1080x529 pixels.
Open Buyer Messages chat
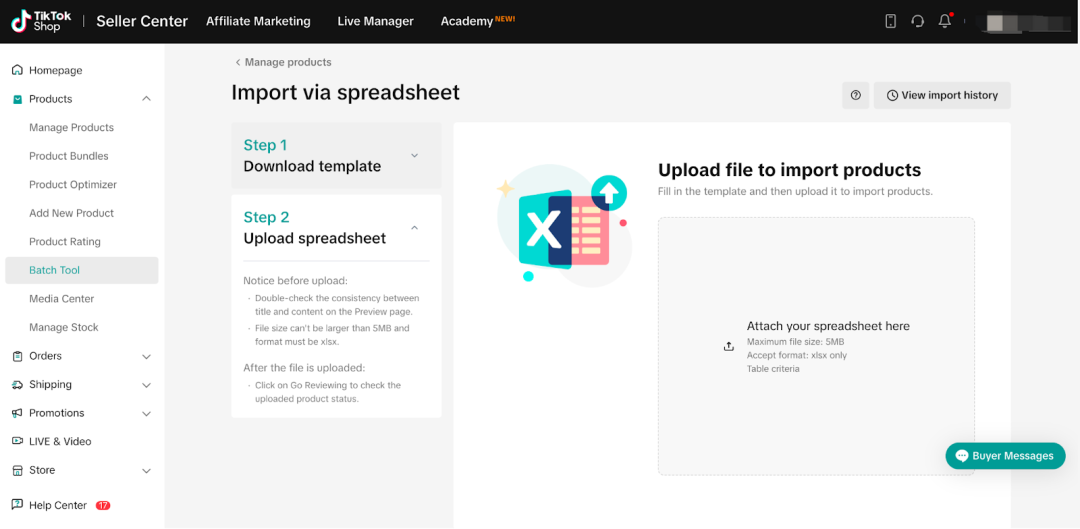point(1004,456)
